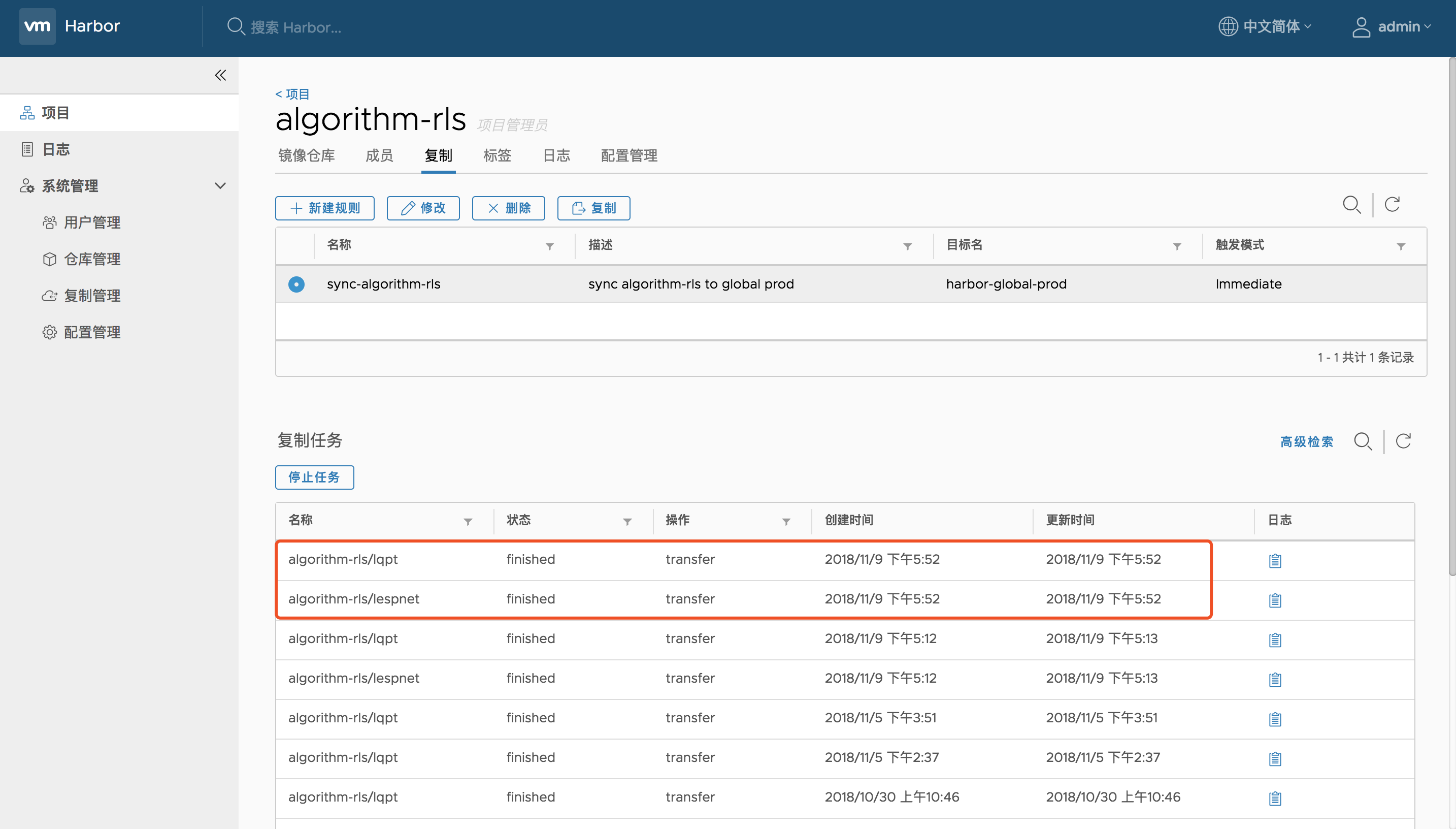The image size is (1456, 829).
Task: Click the page vertical scrollbar
Action: [1451, 316]
